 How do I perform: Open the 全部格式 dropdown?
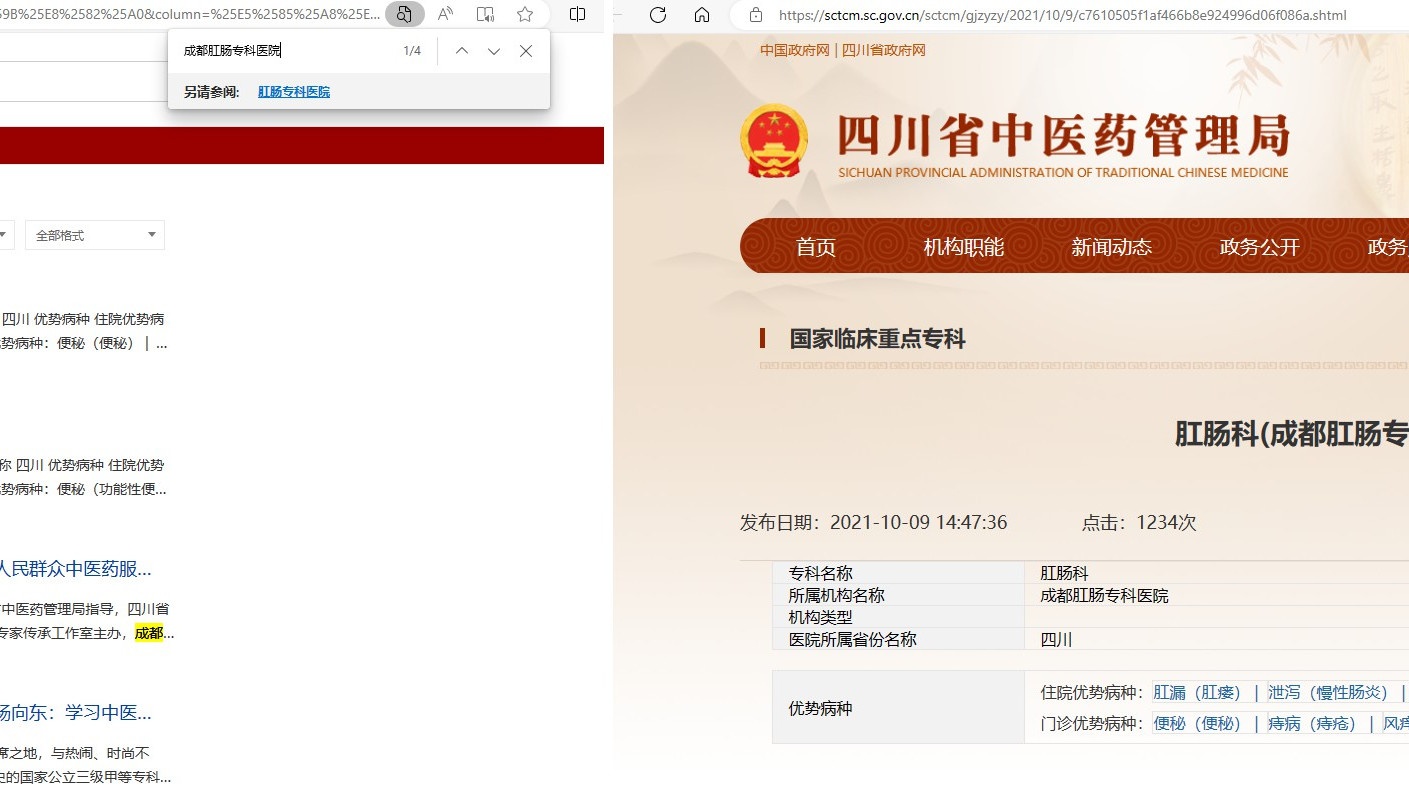click(x=95, y=235)
